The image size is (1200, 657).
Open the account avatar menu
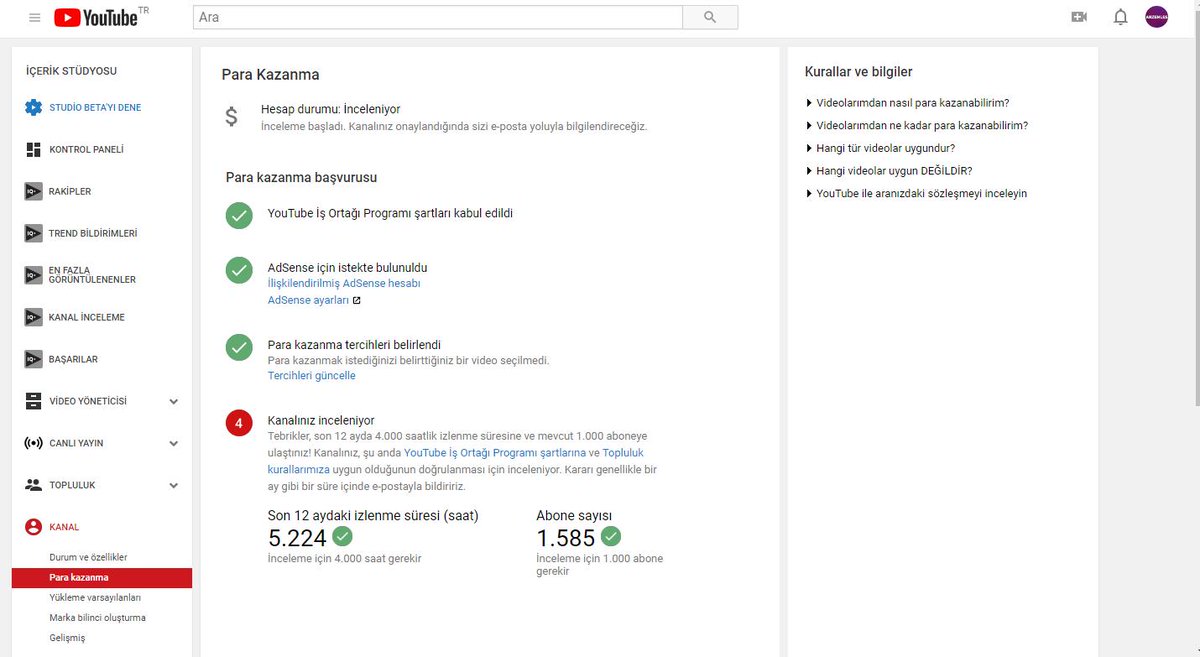(1157, 17)
